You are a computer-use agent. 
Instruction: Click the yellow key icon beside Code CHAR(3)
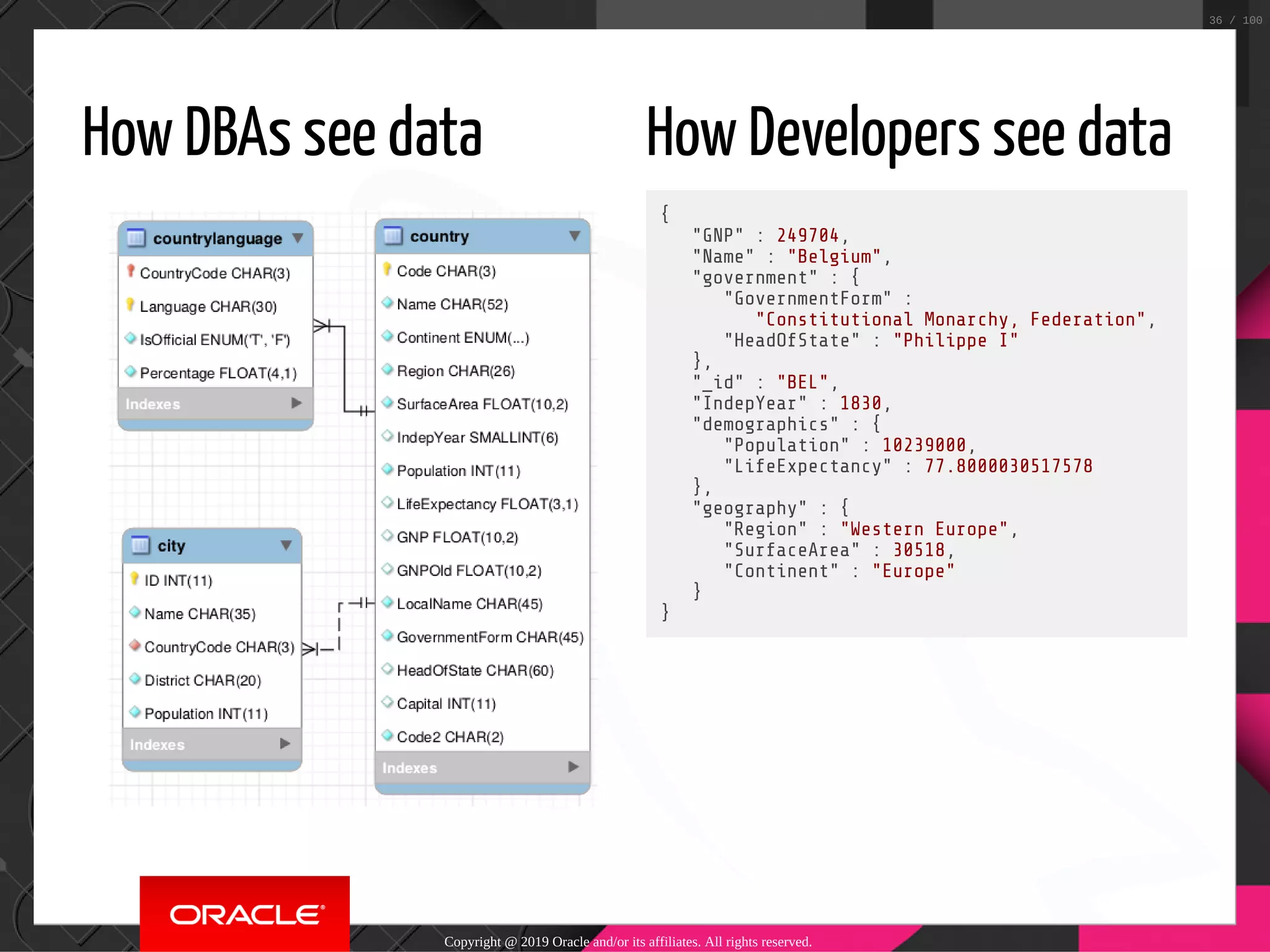coord(387,270)
